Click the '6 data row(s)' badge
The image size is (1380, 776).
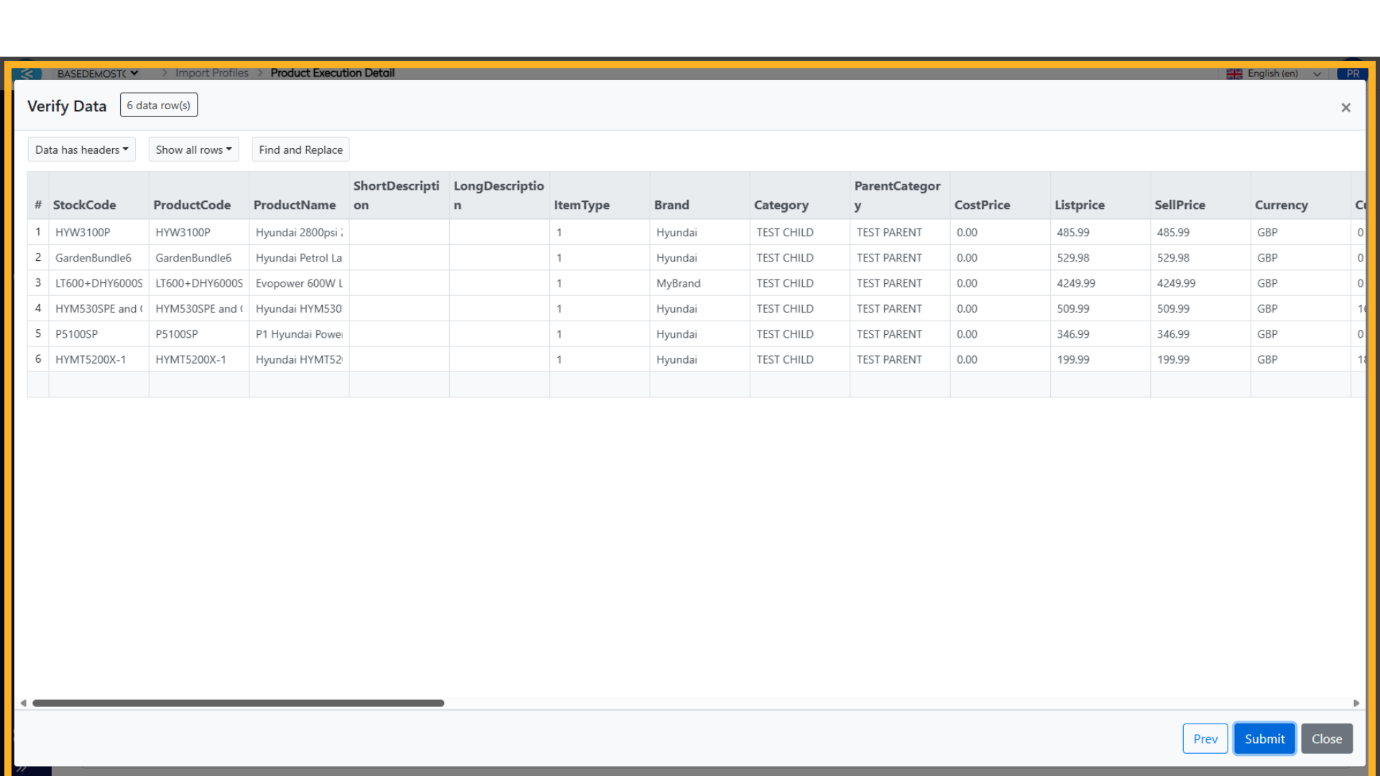pos(159,105)
